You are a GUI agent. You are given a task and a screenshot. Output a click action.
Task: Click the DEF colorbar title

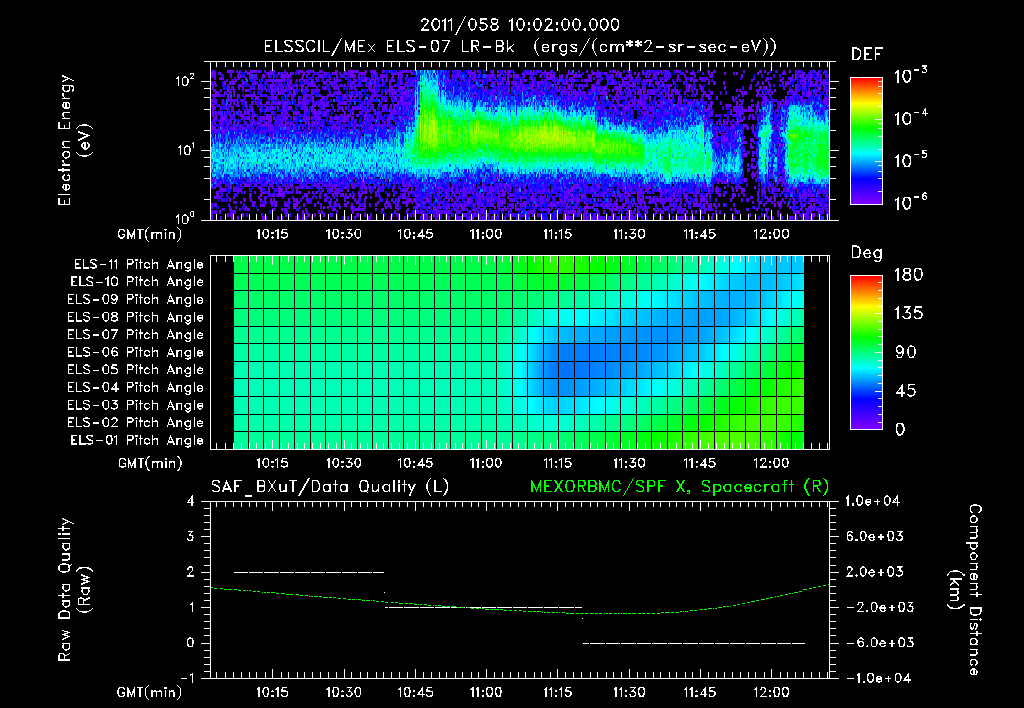point(867,54)
